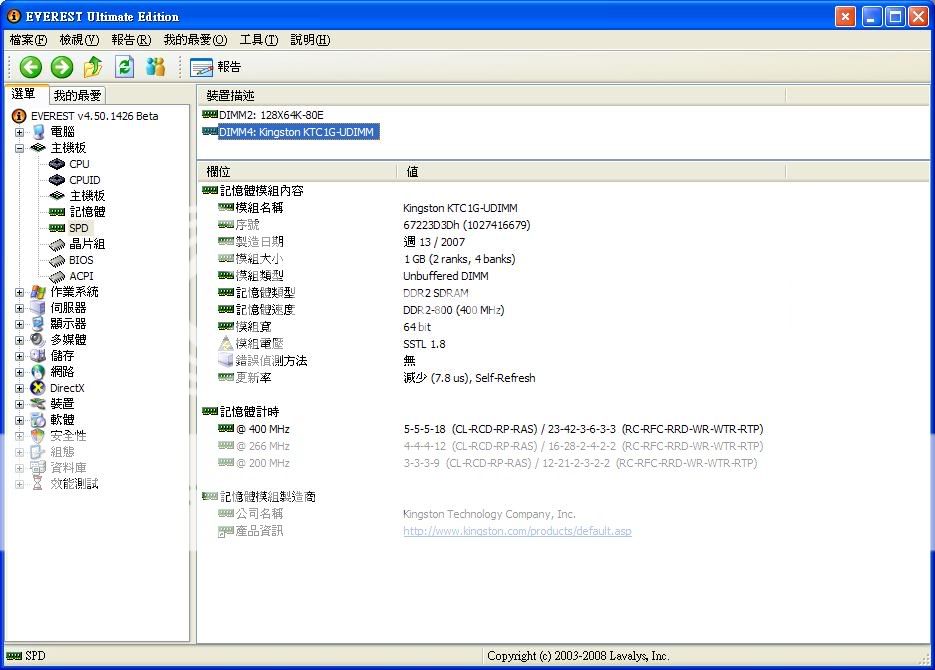The width and height of the screenshot is (935, 670).
Task: Collapse the 主機板 tree branch
Action: (20, 148)
